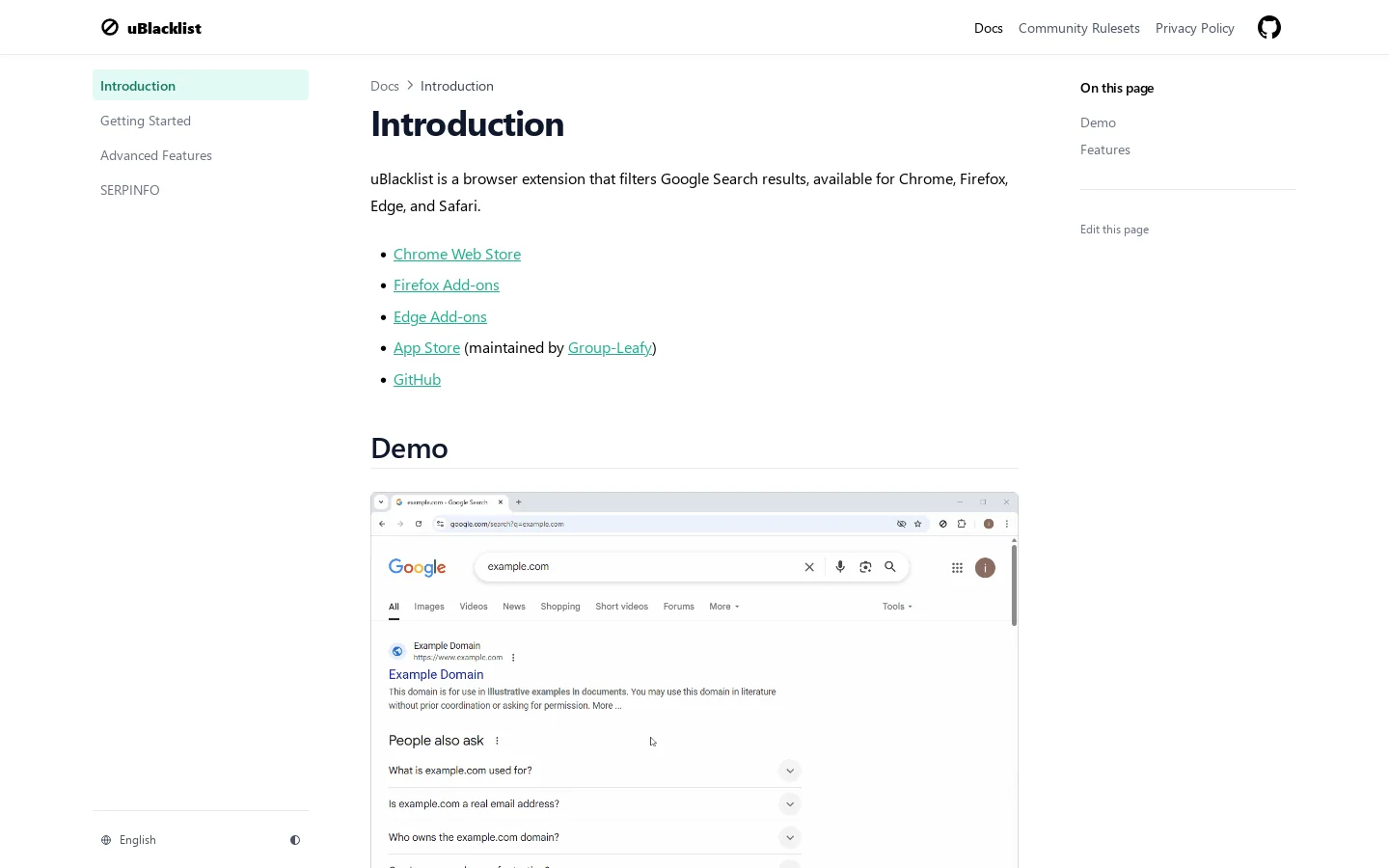The width and height of the screenshot is (1389, 868).
Task: Open the Chrome Web Store link
Action: (457, 254)
